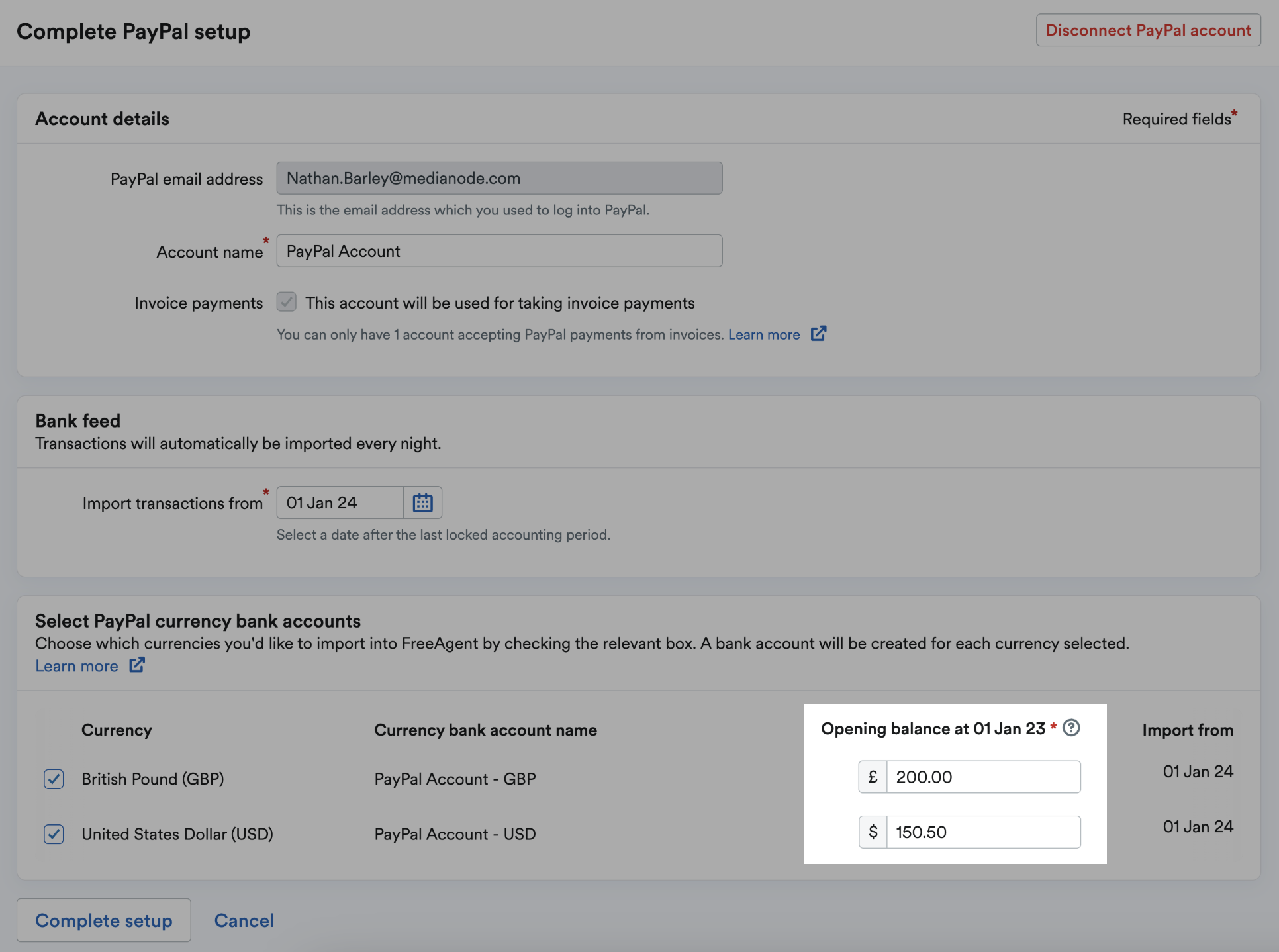Click the opening balance help question-mark icon
The height and width of the screenshot is (952, 1279).
point(1071,728)
